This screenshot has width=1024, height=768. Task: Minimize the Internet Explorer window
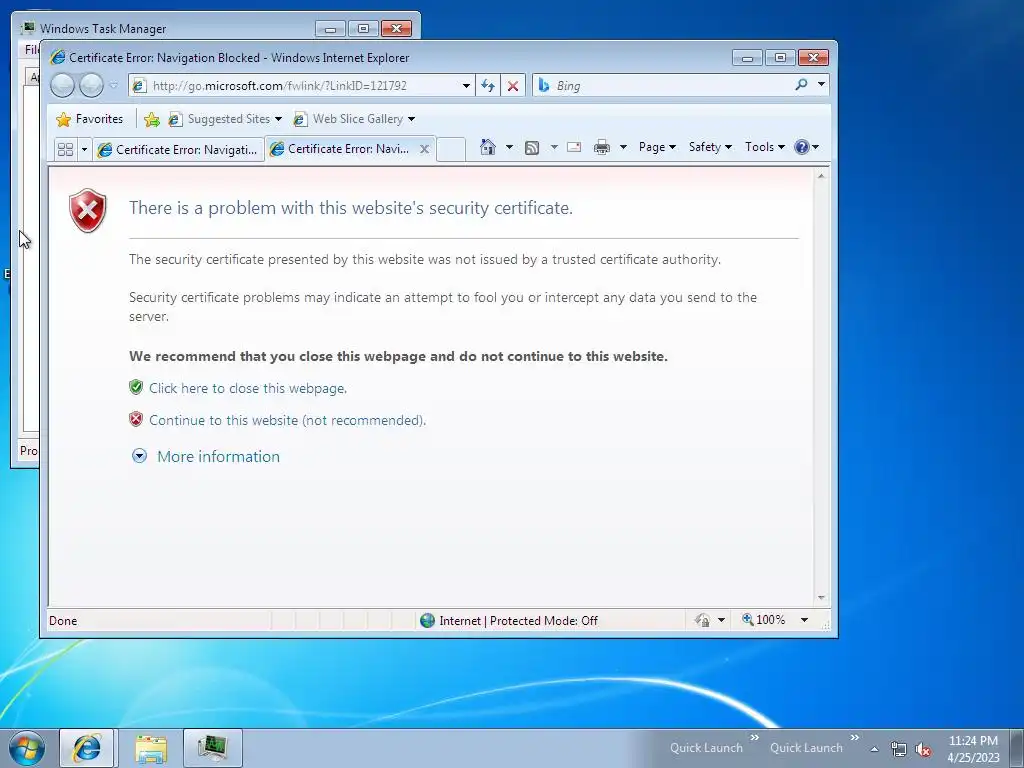[x=748, y=57]
